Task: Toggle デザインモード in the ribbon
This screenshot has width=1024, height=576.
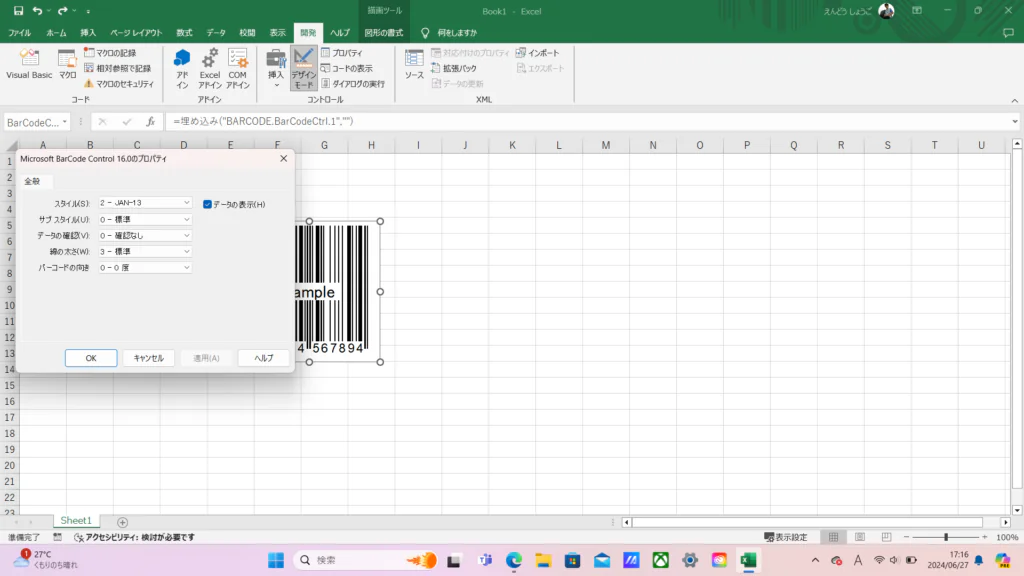Action: point(304,68)
